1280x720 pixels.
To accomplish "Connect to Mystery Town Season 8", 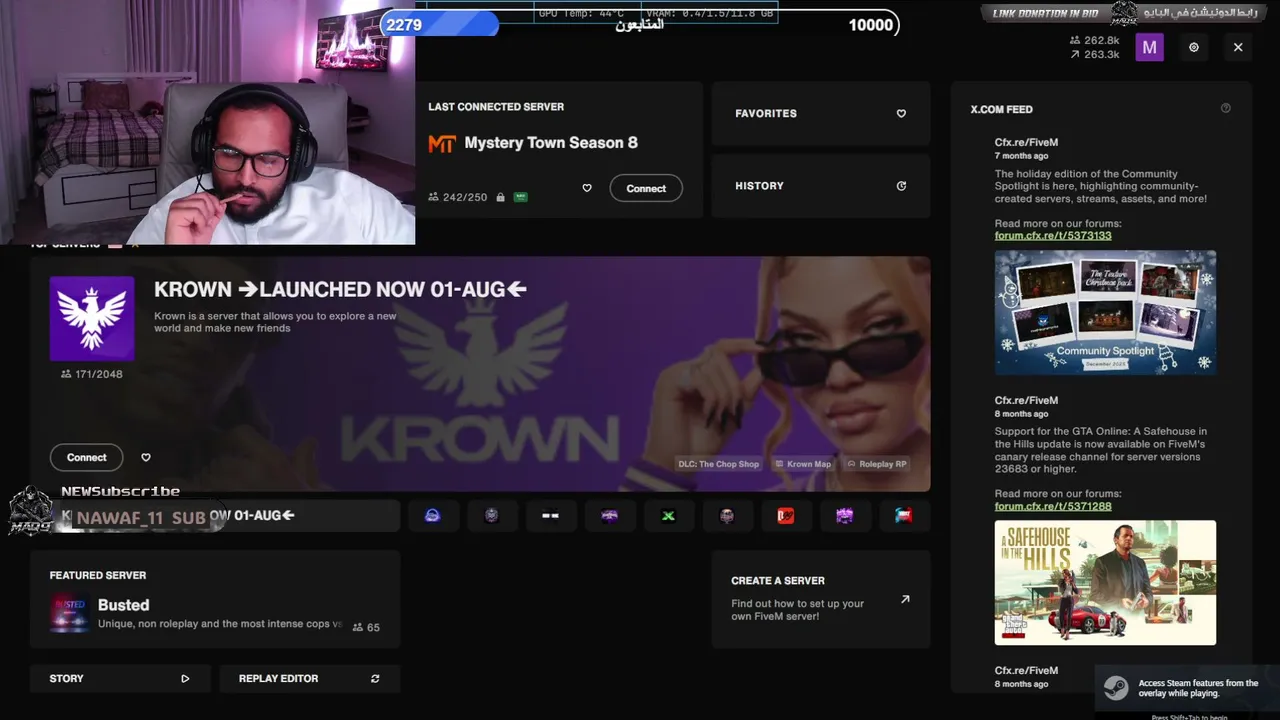I will pos(646,188).
